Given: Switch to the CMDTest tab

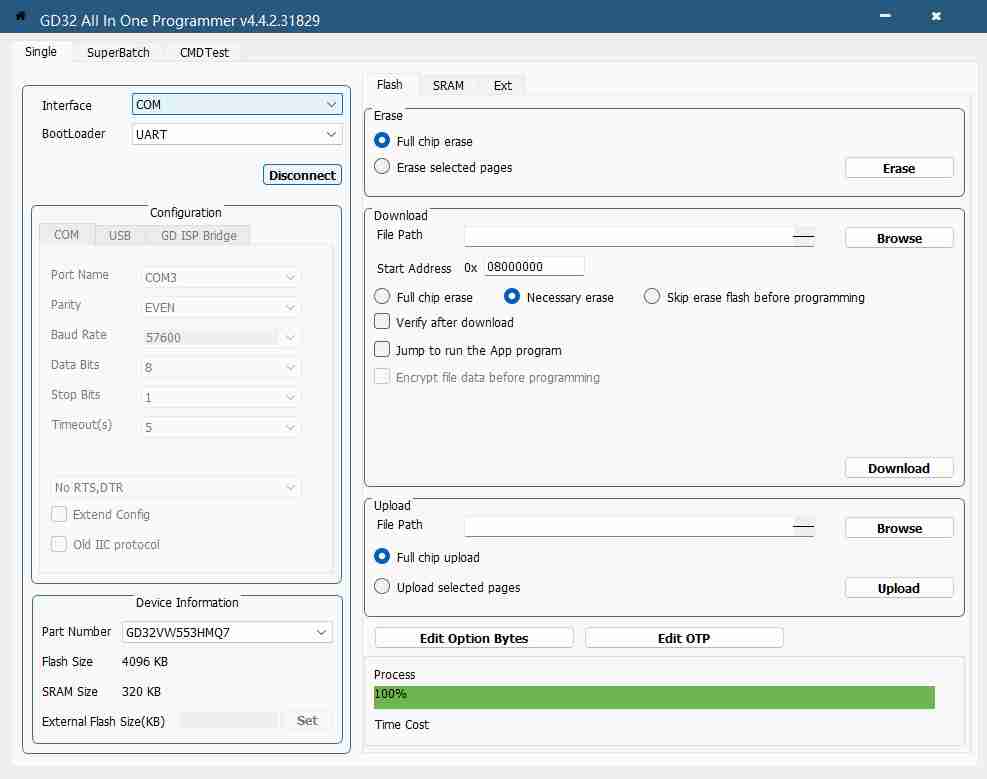Looking at the screenshot, I should 204,52.
